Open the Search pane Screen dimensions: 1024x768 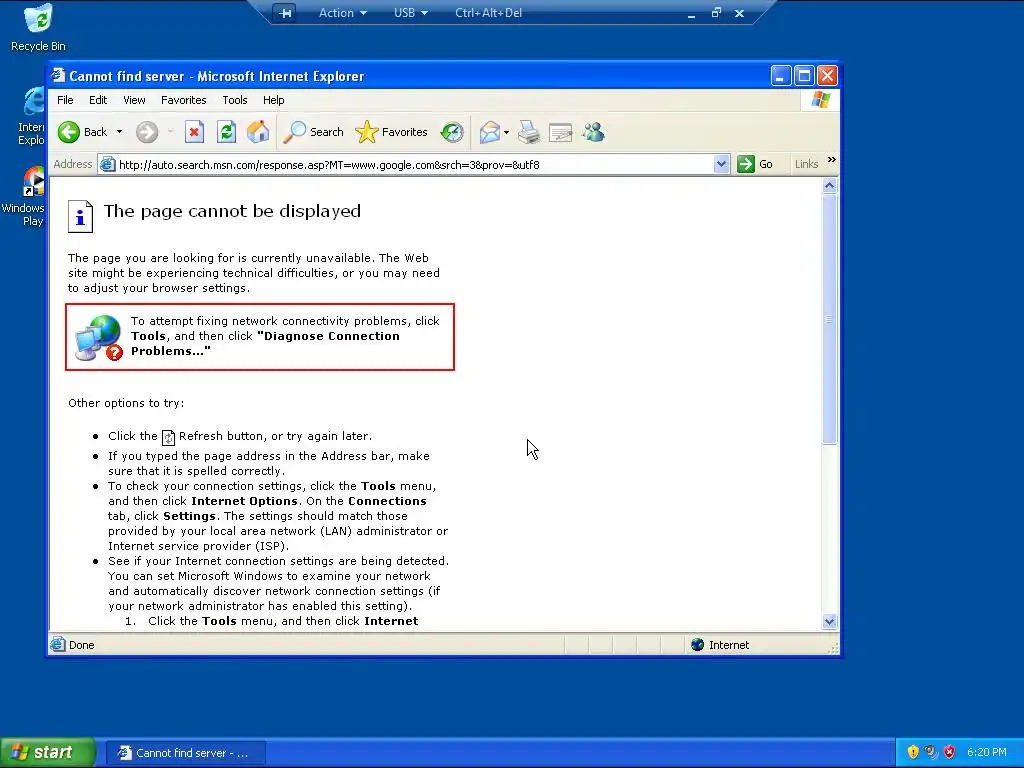(313, 132)
